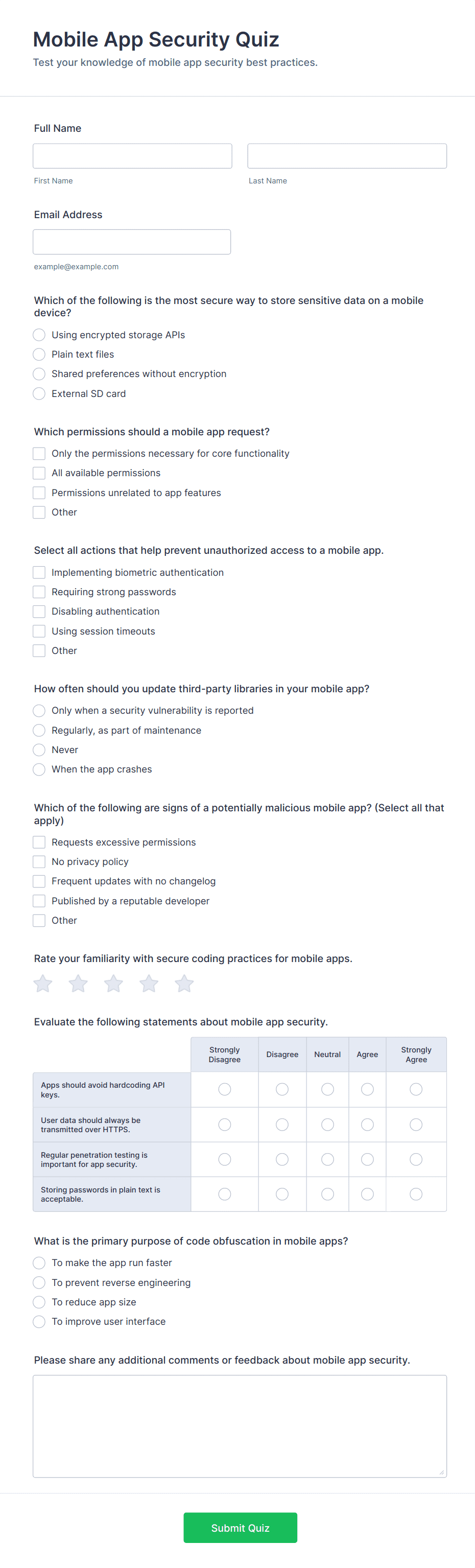Focus the First Name field
Image resolution: width=475 pixels, height=1568 pixels.
click(x=133, y=156)
